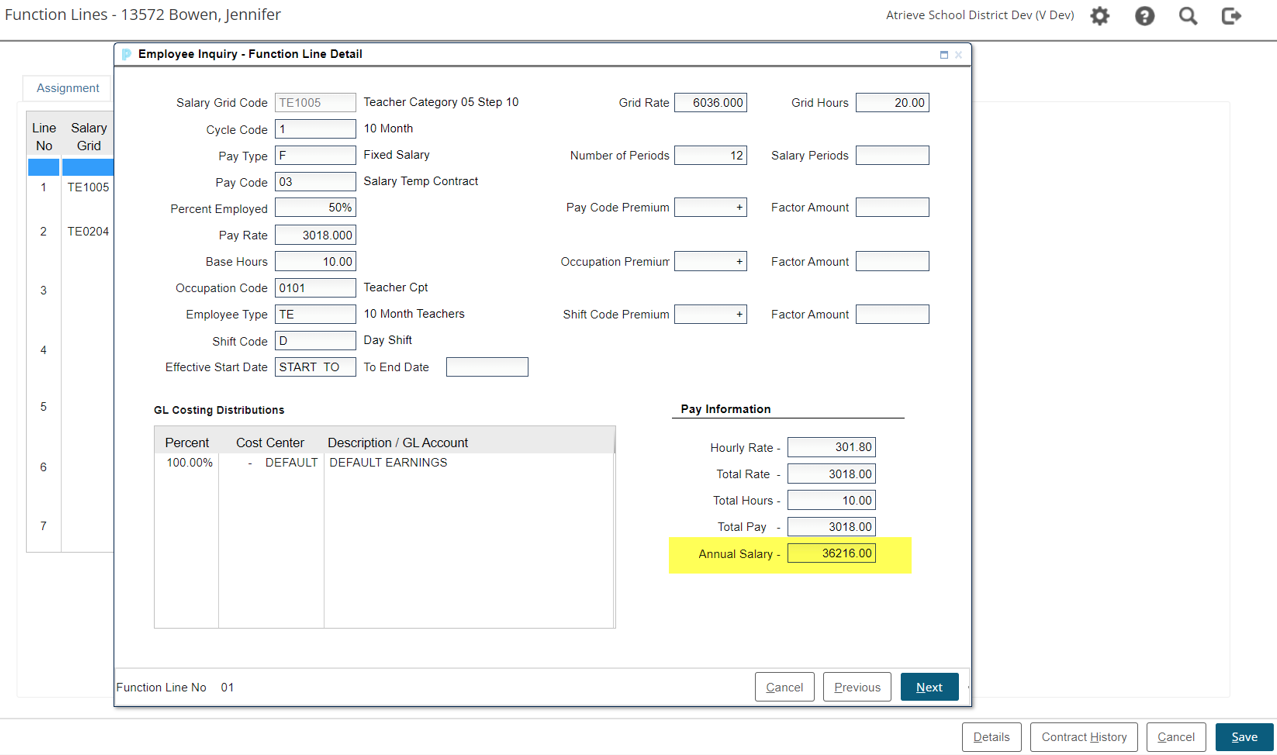The height and width of the screenshot is (755, 1277).
Task: Close the Function Line Detail dialog
Action: click(x=958, y=55)
